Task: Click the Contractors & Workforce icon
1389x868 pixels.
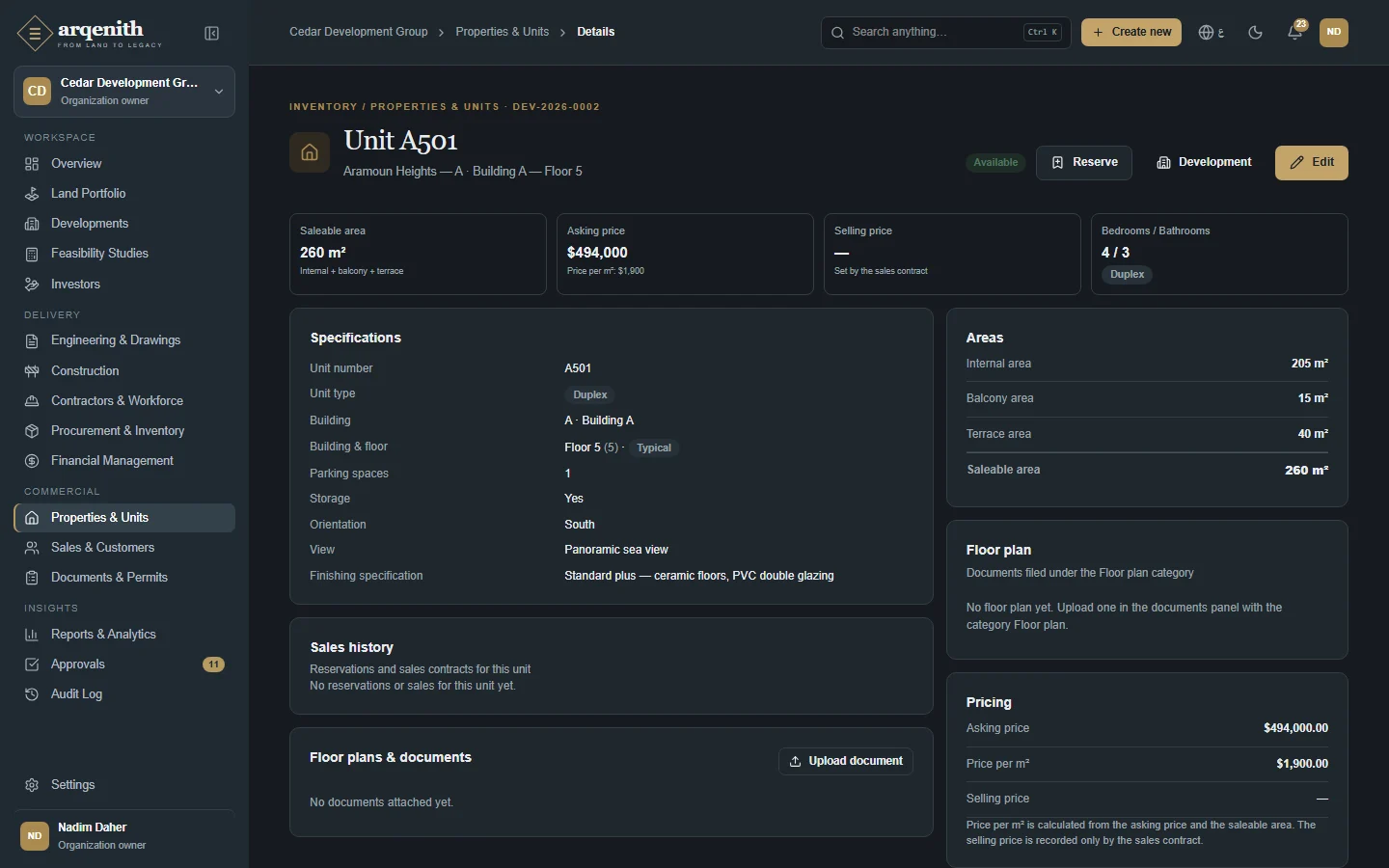Action: pos(32,401)
